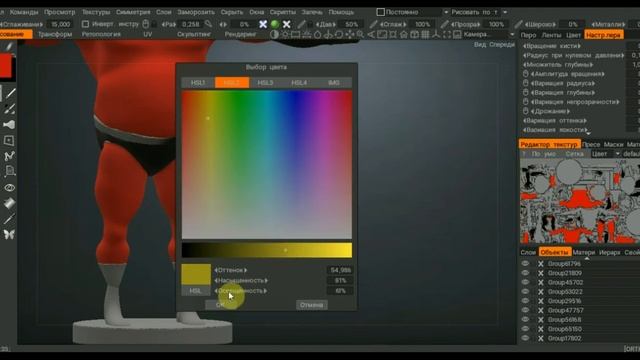Select the eye hide tool in left toolbar
The width and height of the screenshot is (640, 360).
[x=9, y=188]
